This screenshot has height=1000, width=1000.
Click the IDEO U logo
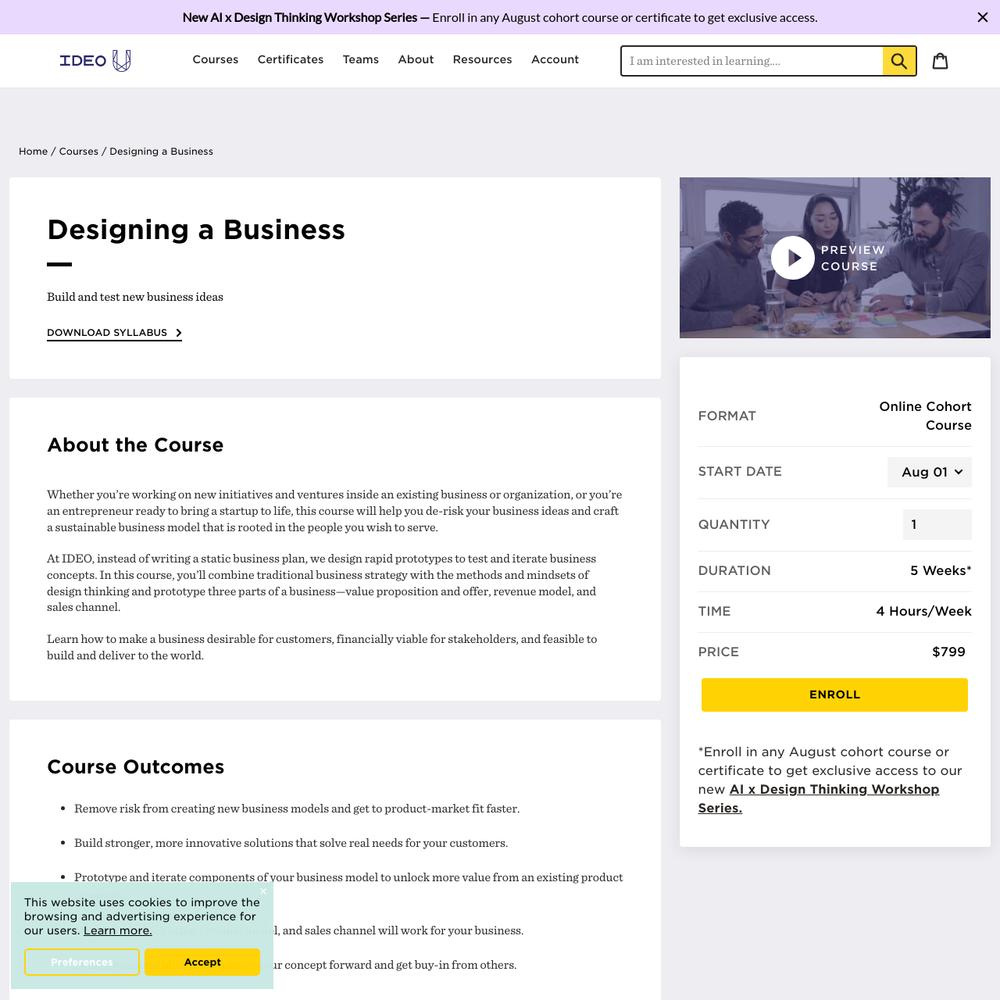tap(95, 61)
